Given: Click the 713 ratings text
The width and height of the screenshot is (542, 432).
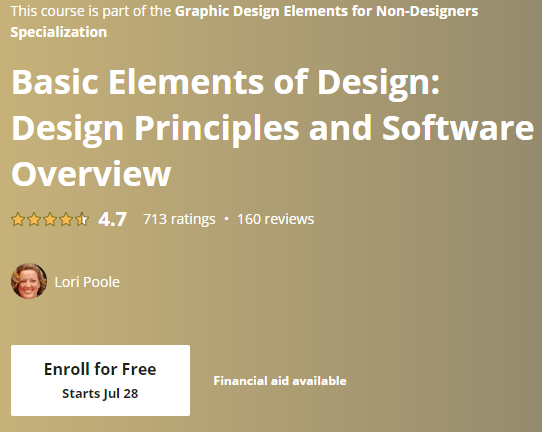Looking at the screenshot, I should (179, 219).
